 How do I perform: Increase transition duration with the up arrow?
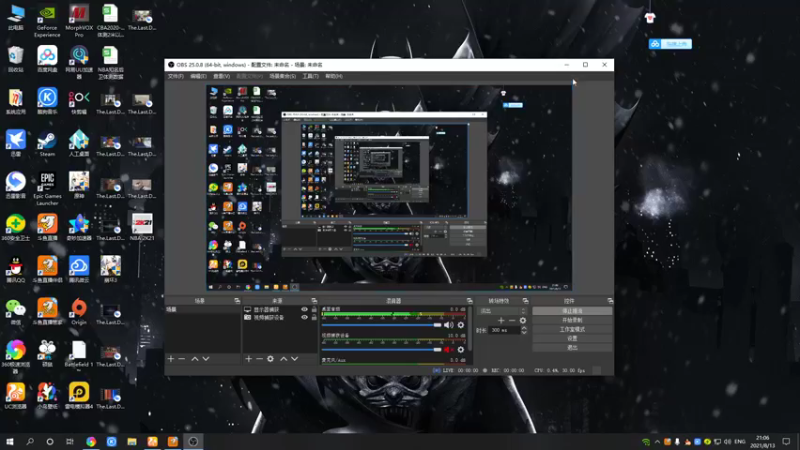523,328
